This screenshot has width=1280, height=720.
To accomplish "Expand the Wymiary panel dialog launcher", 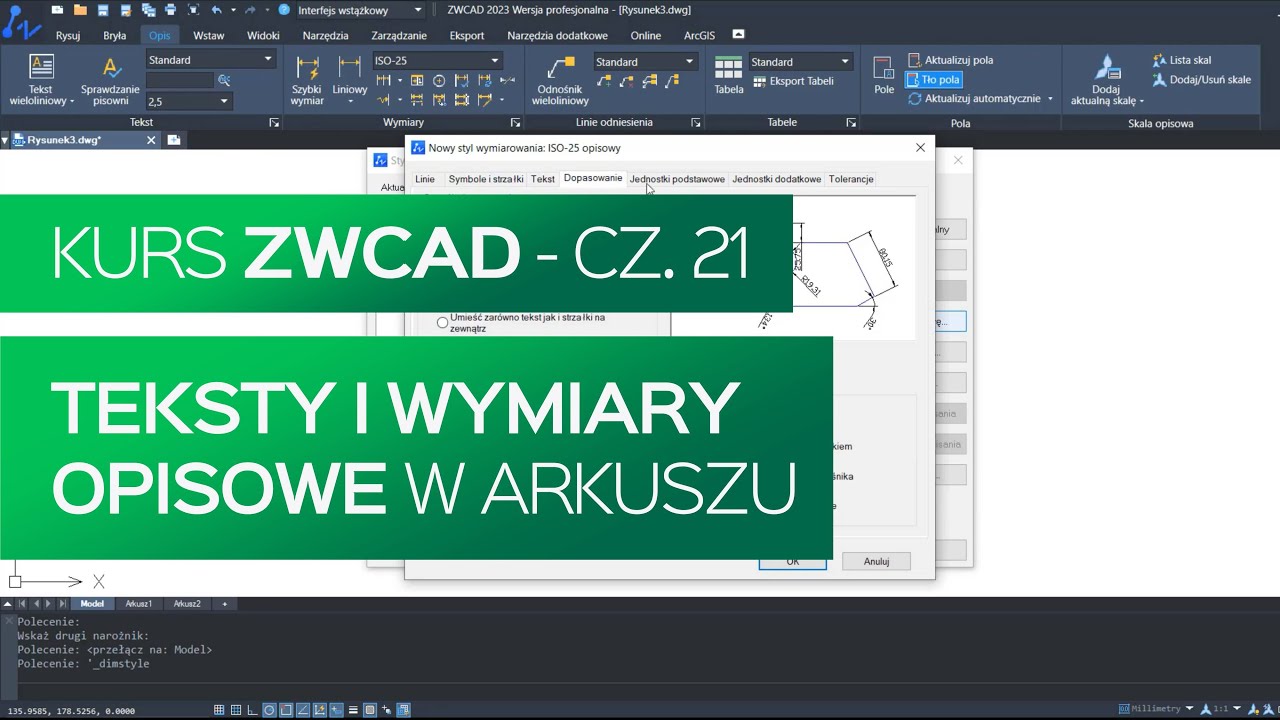I will 516,123.
